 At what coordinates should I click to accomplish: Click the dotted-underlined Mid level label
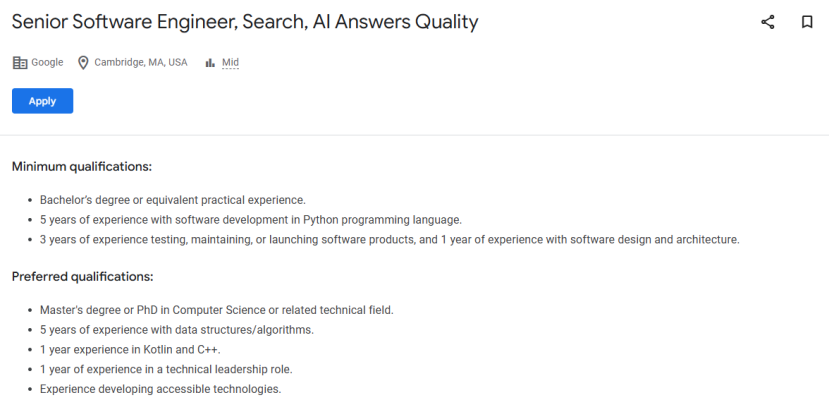[230, 62]
